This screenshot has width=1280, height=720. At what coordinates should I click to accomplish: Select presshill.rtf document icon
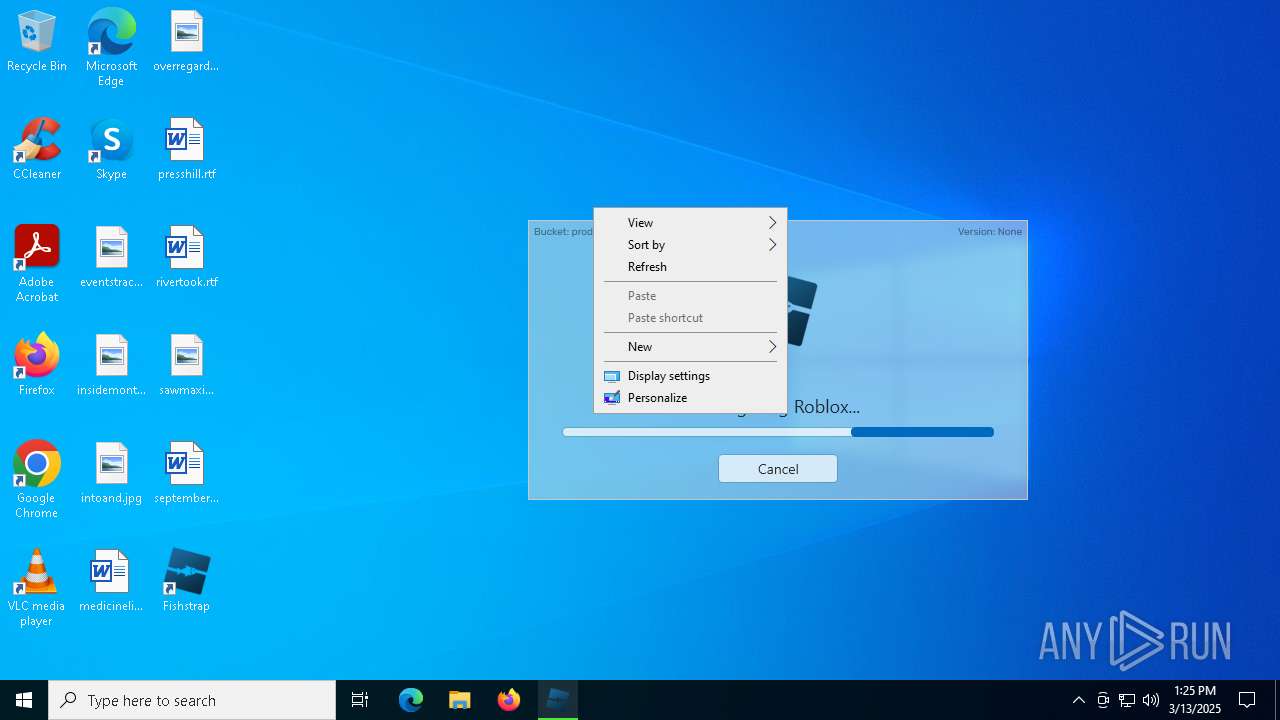pyautogui.click(x=186, y=150)
